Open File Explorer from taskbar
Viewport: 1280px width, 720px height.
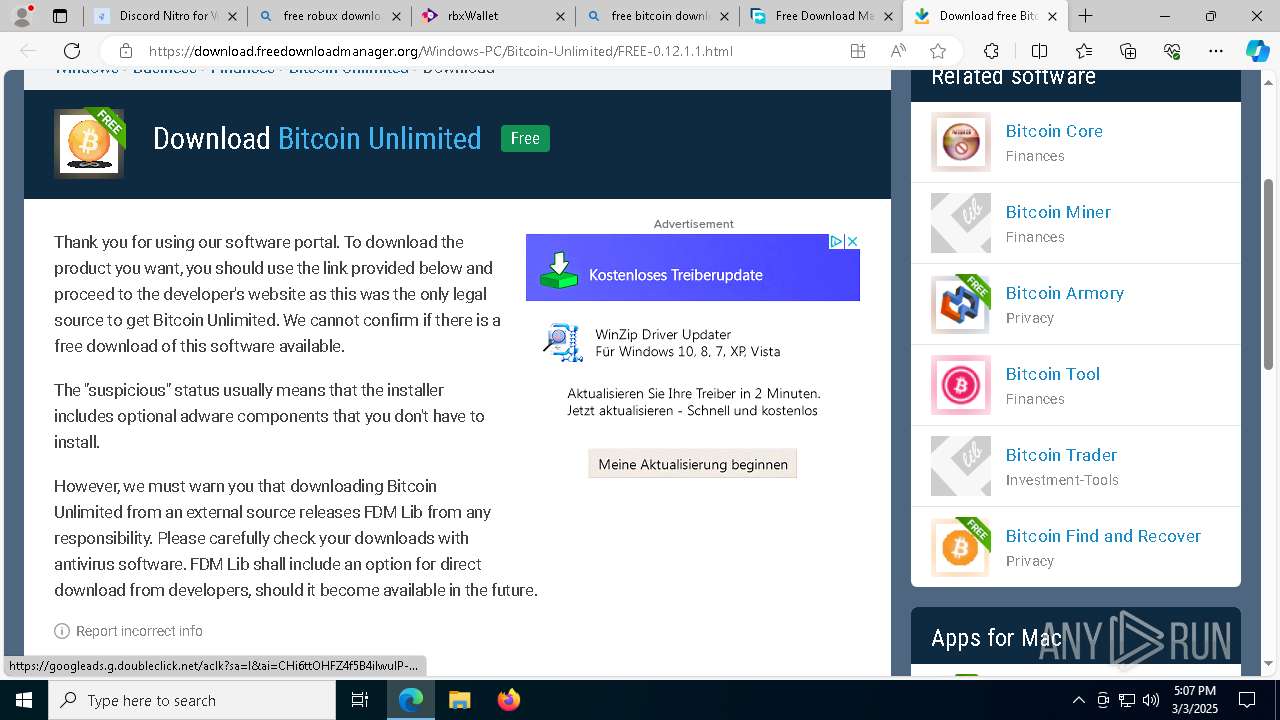459,700
